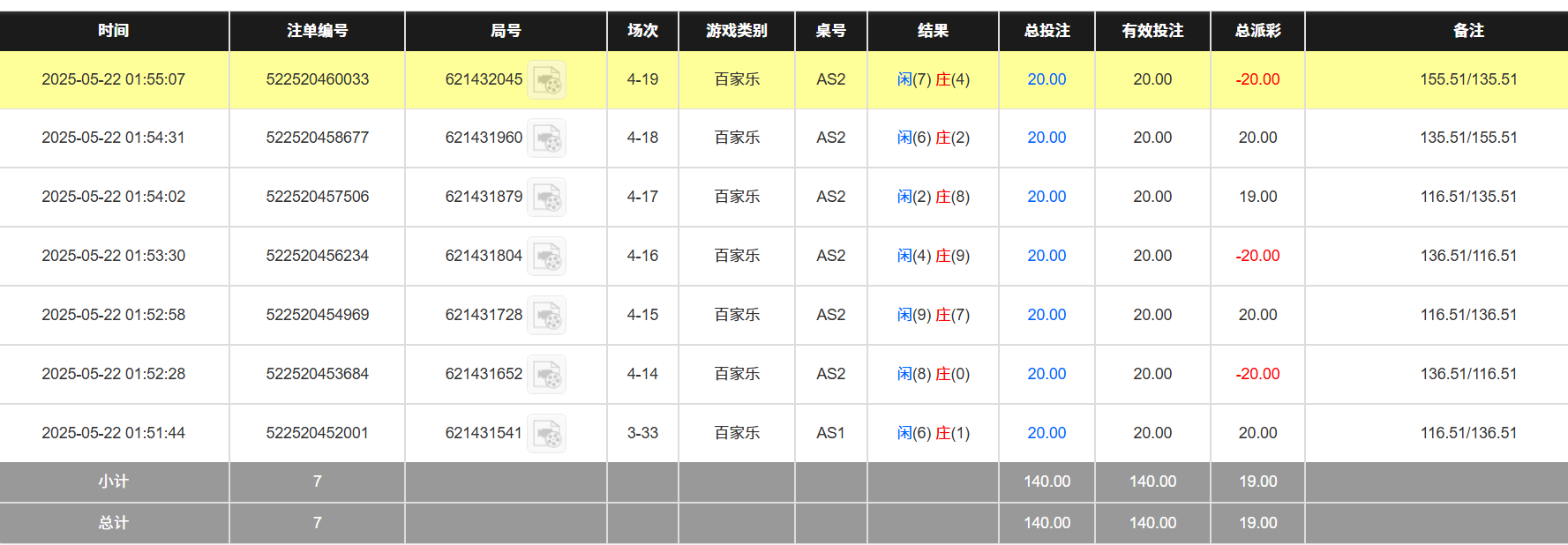Click the 总计 total row

click(x=114, y=522)
